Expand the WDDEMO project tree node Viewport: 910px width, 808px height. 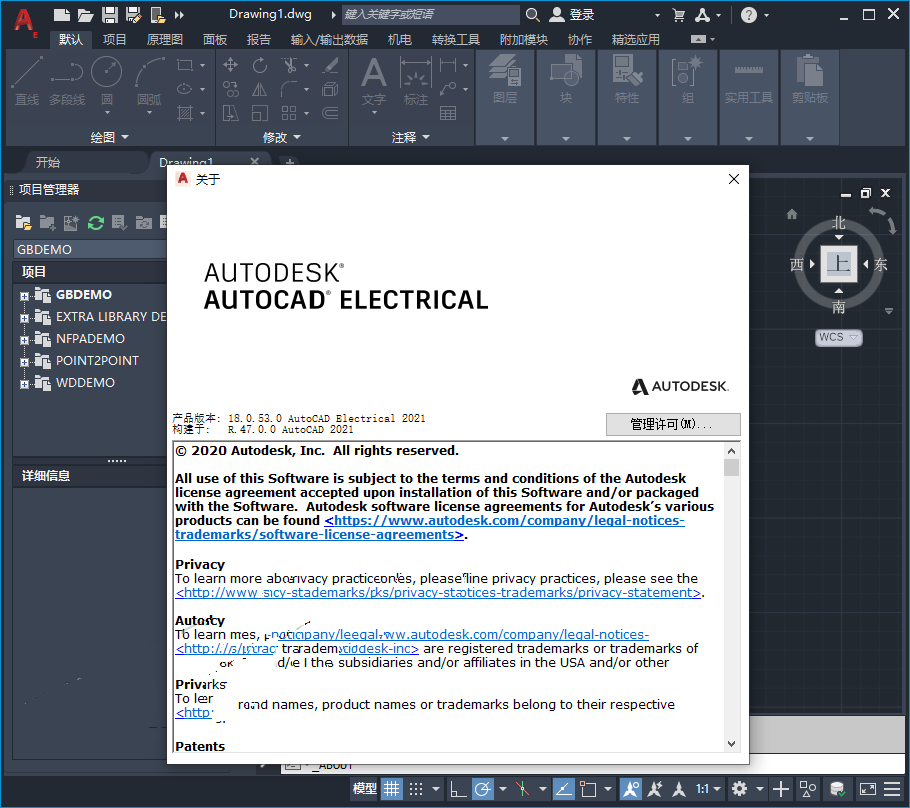point(24,384)
